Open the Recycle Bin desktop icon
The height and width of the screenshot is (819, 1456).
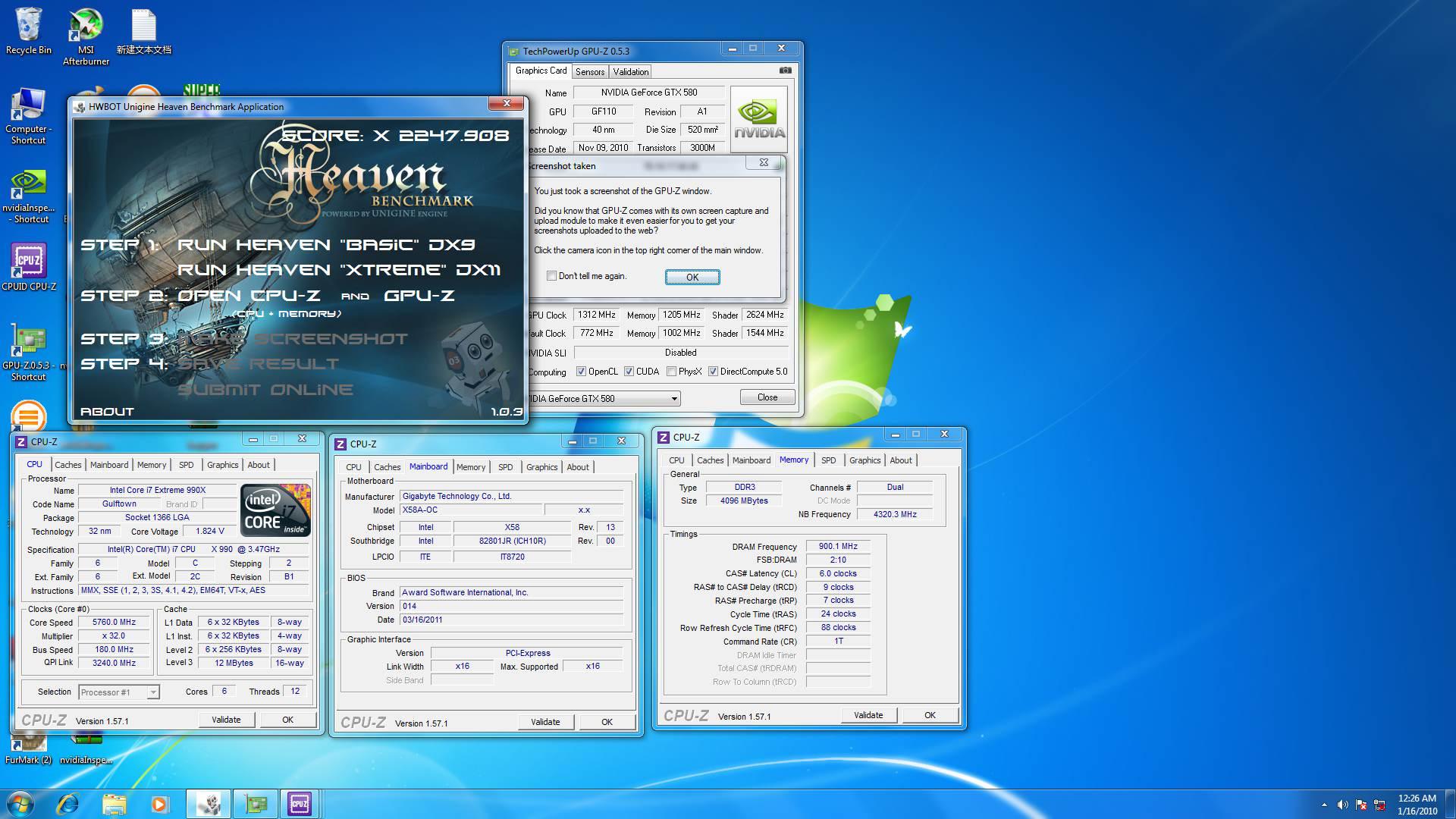tap(29, 32)
